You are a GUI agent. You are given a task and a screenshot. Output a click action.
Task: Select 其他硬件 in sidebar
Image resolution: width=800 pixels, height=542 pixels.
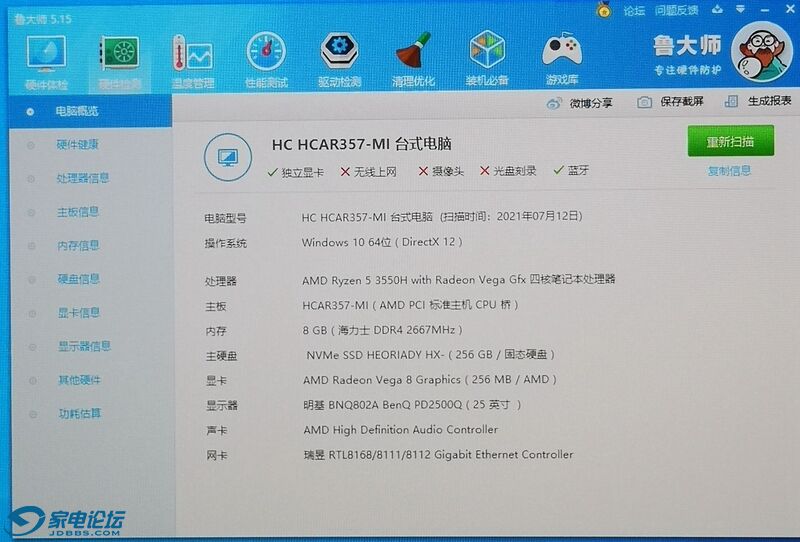(x=79, y=380)
